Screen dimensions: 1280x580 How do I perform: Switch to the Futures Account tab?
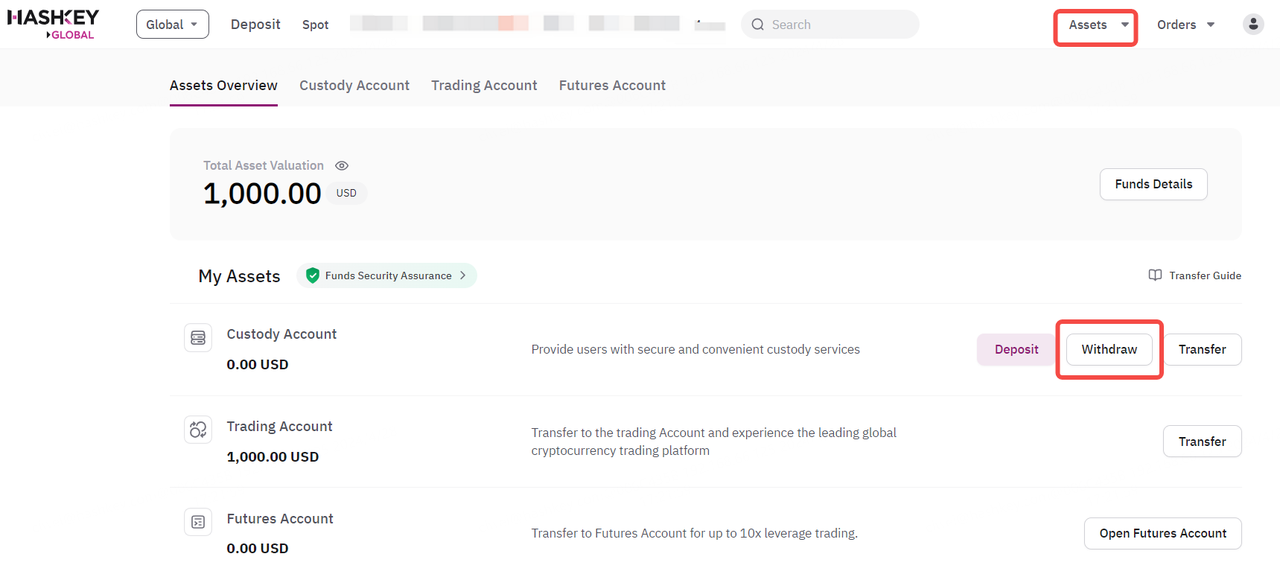[x=612, y=86]
